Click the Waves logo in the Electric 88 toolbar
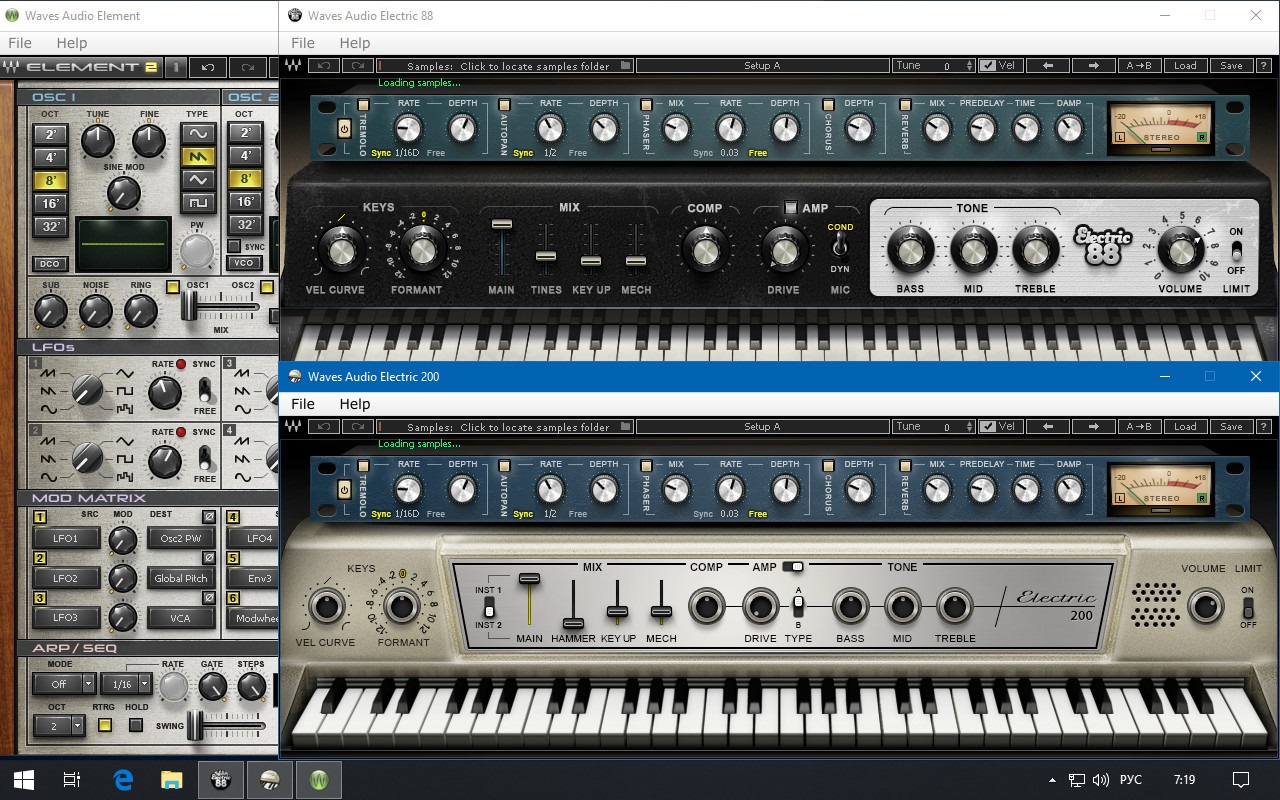 pyautogui.click(x=294, y=66)
